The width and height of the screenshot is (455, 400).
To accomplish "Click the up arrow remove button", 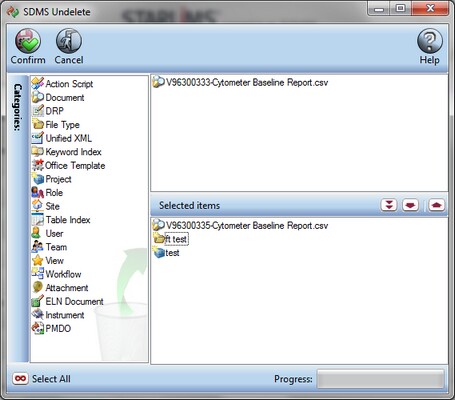I will click(436, 205).
